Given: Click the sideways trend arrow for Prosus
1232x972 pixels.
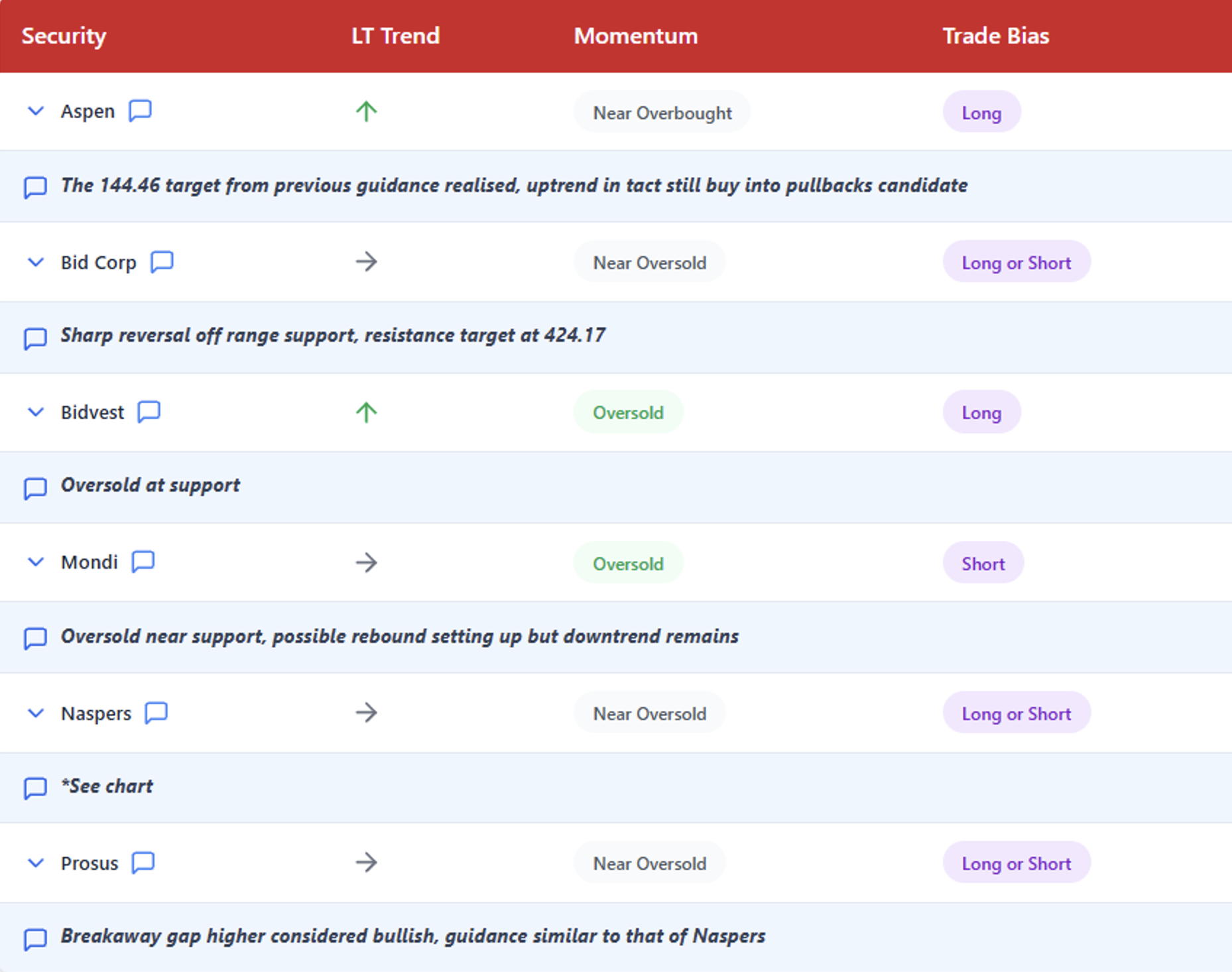Looking at the screenshot, I should (366, 863).
